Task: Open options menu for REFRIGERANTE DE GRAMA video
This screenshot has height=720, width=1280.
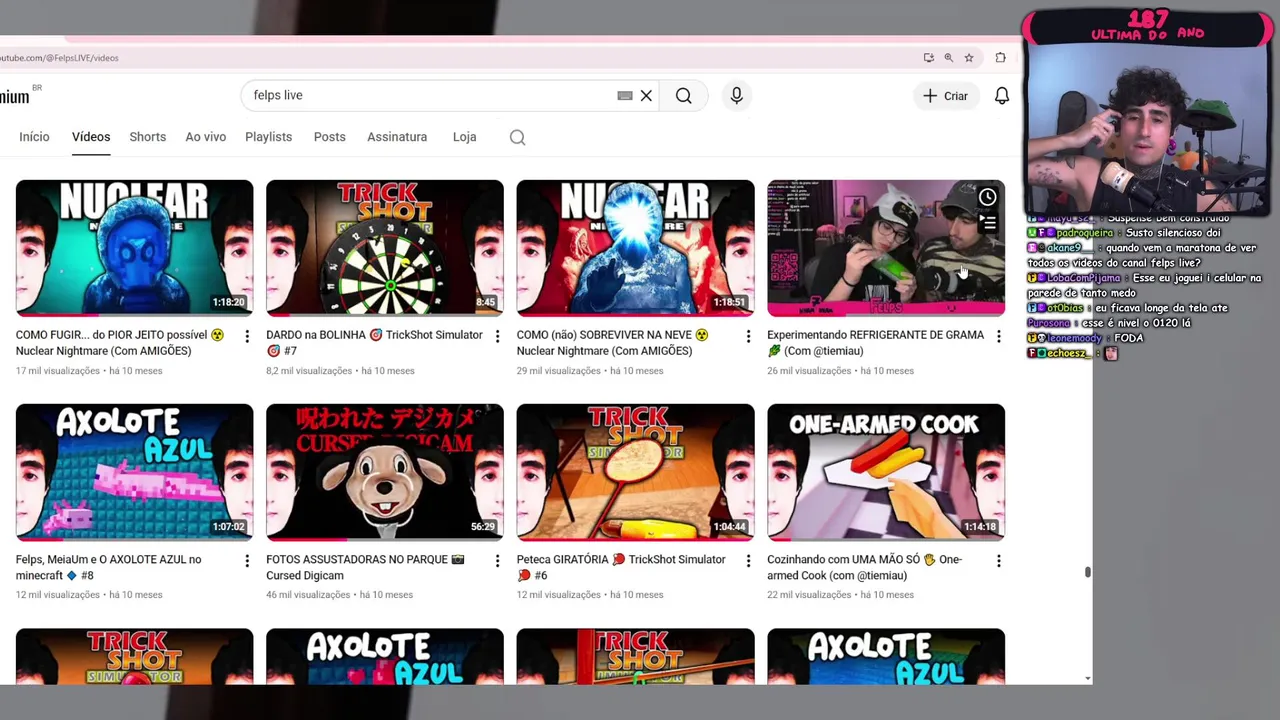Action: click(998, 337)
